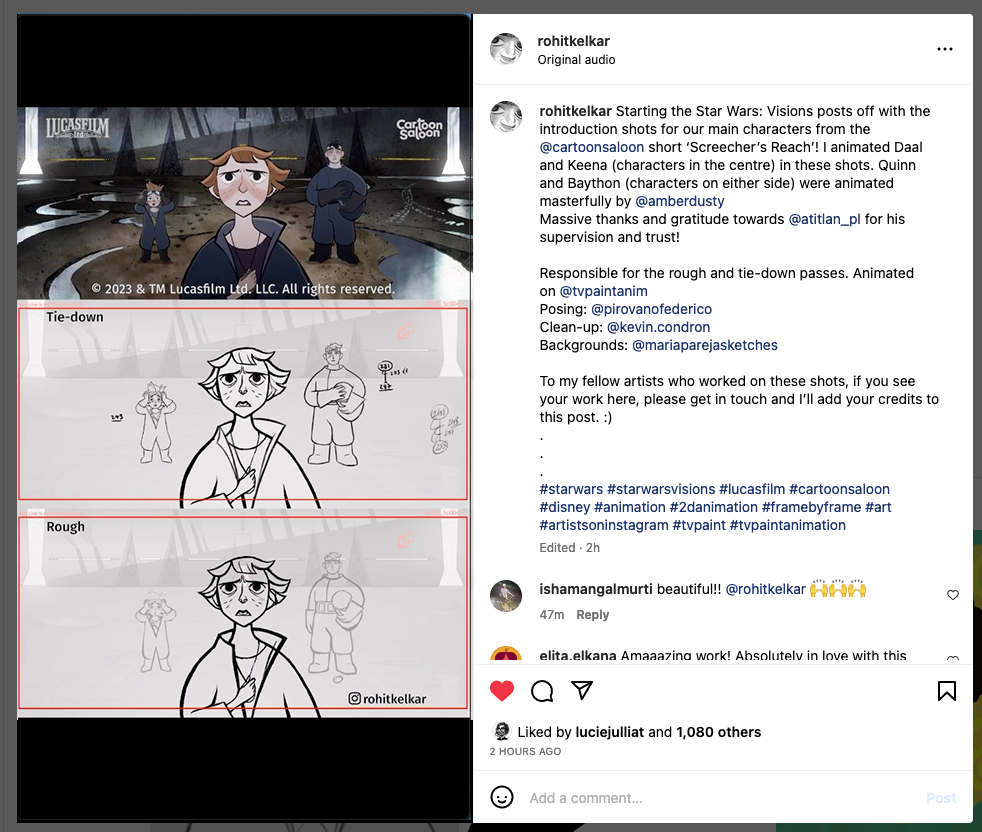Click the Tie-down animation panel
Viewport: 982px width, 832px height.
pos(243,403)
